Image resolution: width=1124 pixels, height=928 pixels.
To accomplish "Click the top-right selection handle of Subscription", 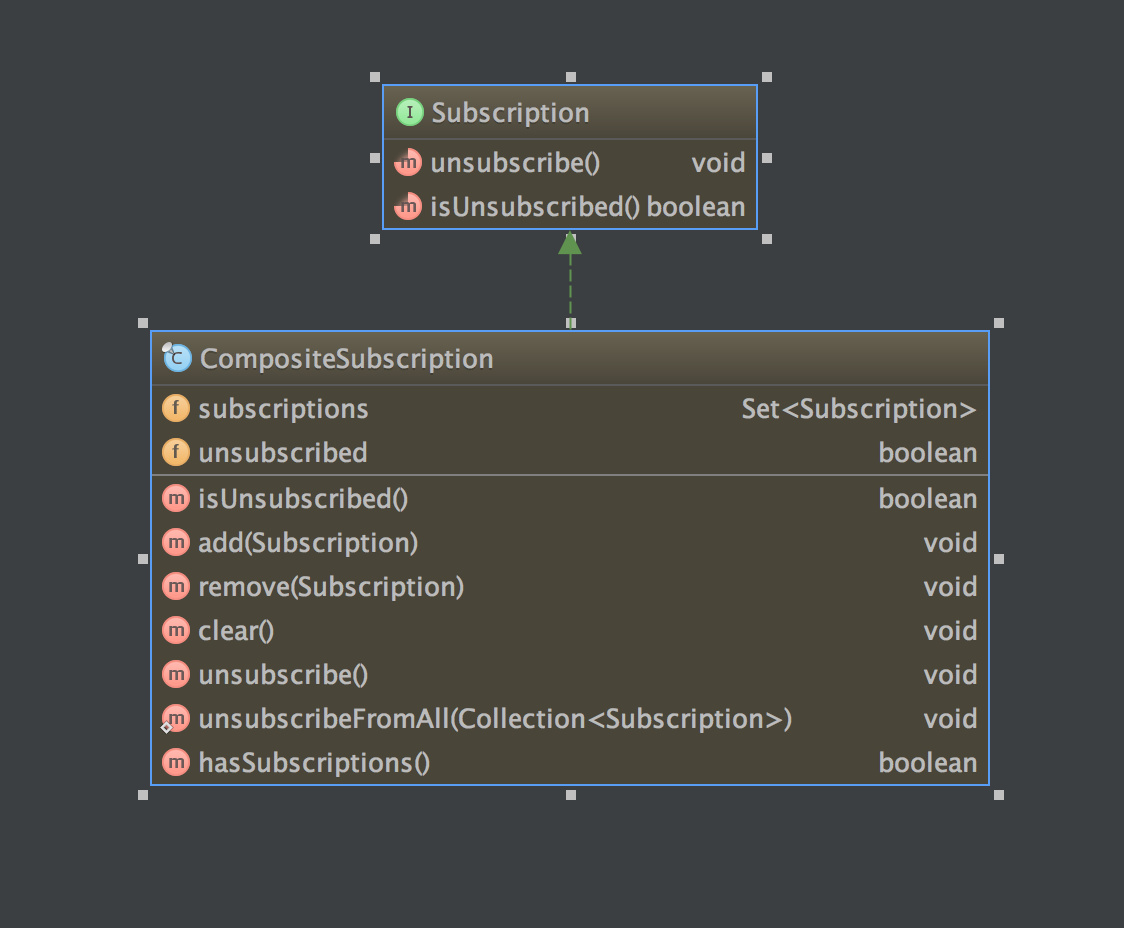I will tap(767, 77).
